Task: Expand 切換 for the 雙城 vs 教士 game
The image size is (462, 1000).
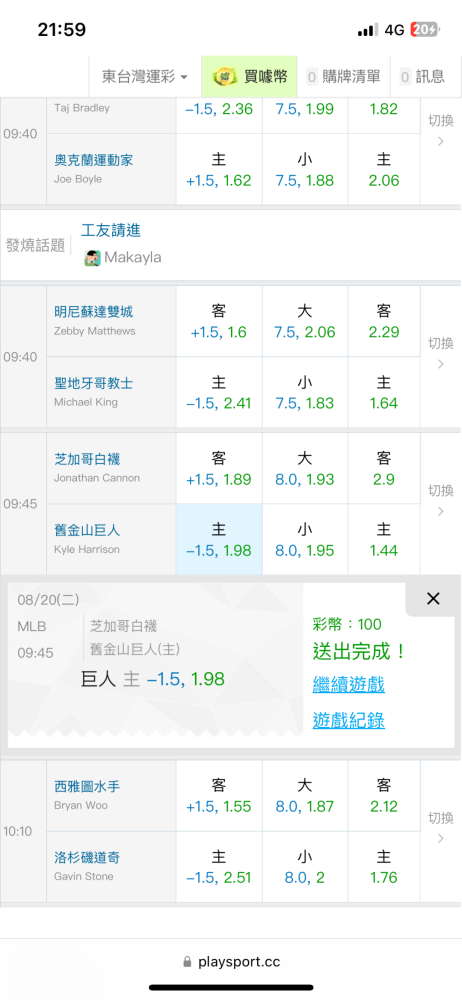Action: 440,353
